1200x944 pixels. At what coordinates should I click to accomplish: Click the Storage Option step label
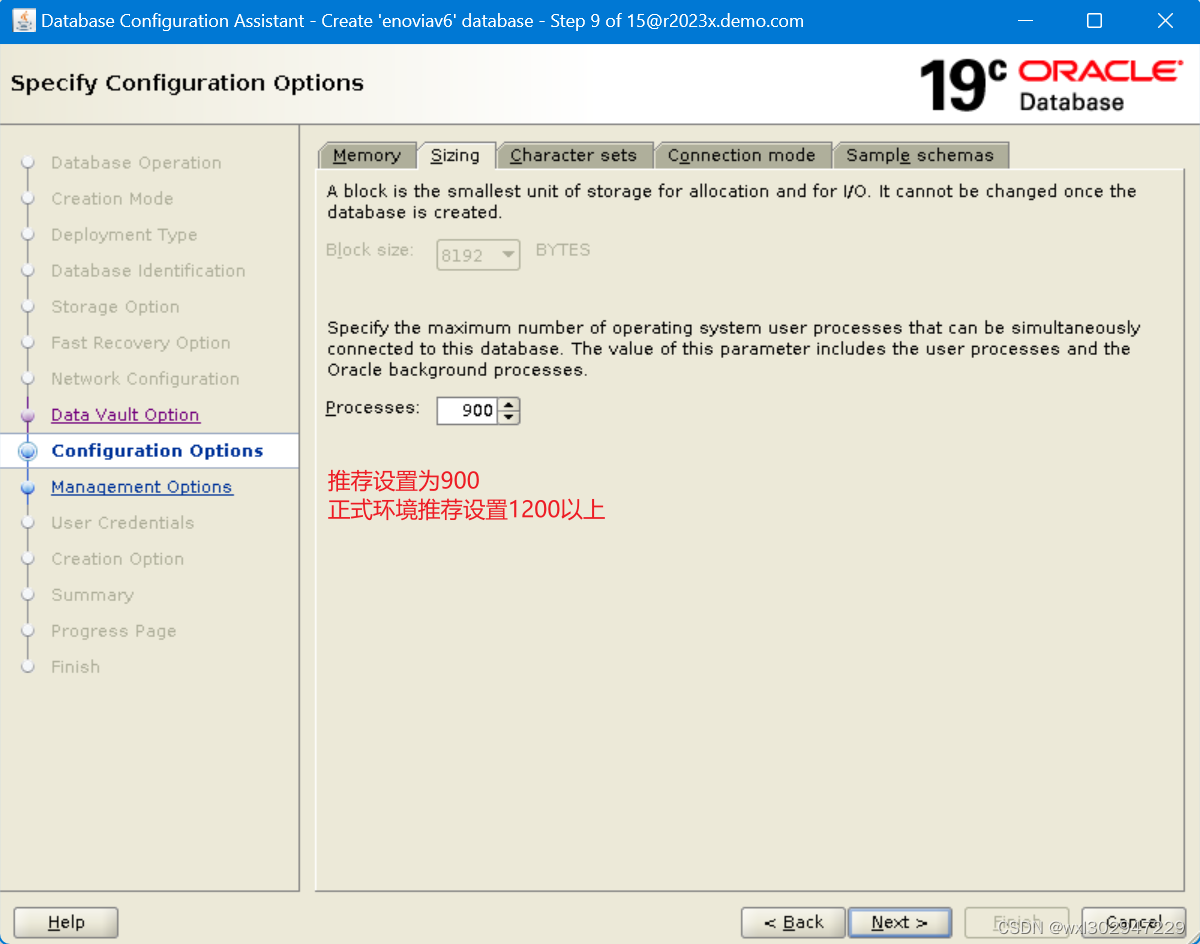point(115,307)
